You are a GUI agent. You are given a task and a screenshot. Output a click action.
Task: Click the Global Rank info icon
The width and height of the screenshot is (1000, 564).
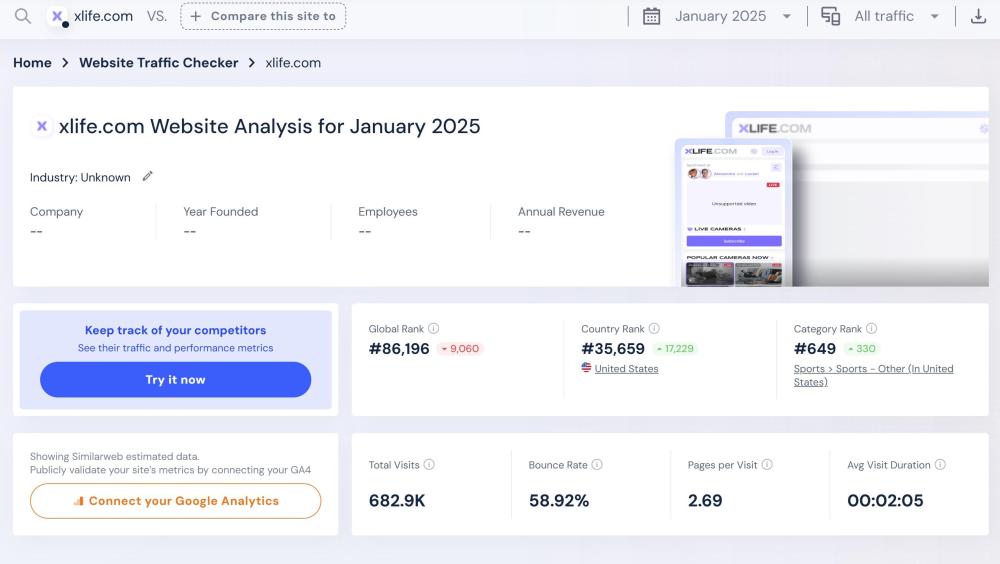coord(434,328)
